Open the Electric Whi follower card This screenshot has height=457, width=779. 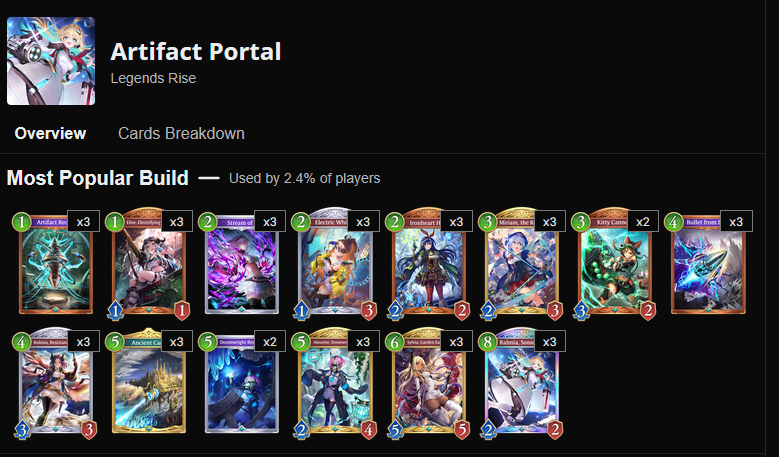click(335, 265)
